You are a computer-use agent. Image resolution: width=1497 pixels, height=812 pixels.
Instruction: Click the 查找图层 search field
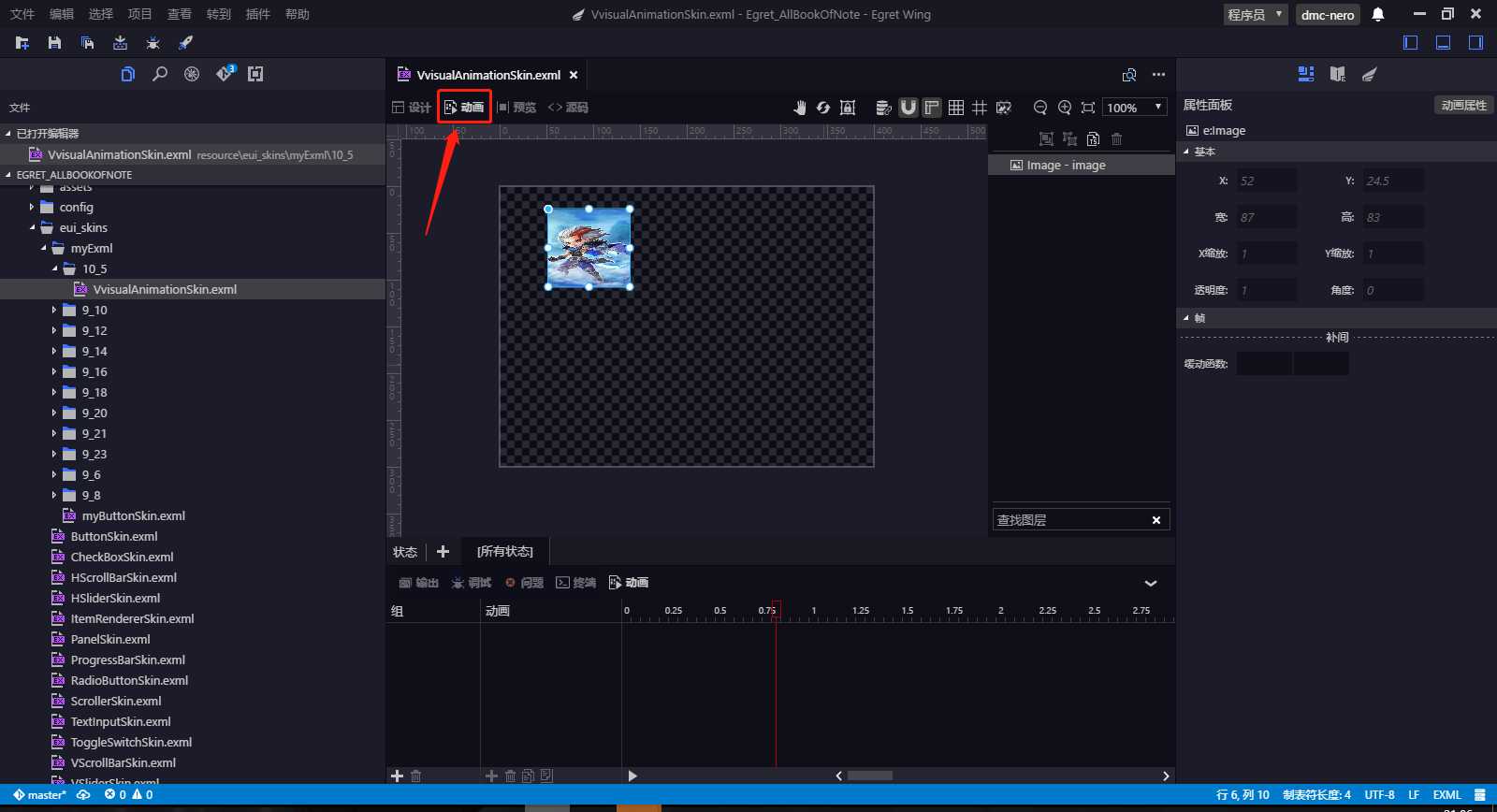pyautogui.click(x=1081, y=520)
